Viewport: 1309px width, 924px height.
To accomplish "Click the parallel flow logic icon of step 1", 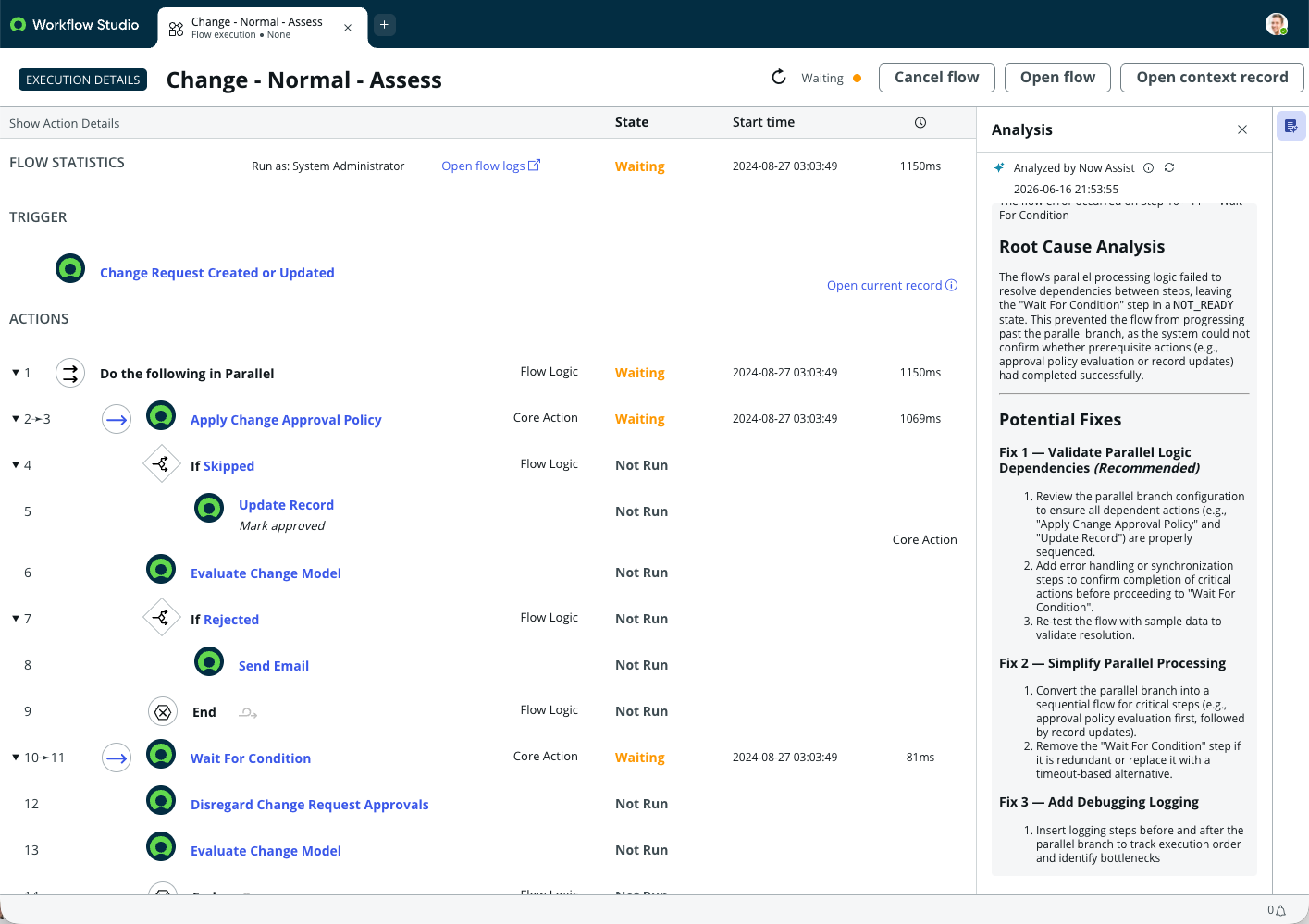I will click(70, 373).
